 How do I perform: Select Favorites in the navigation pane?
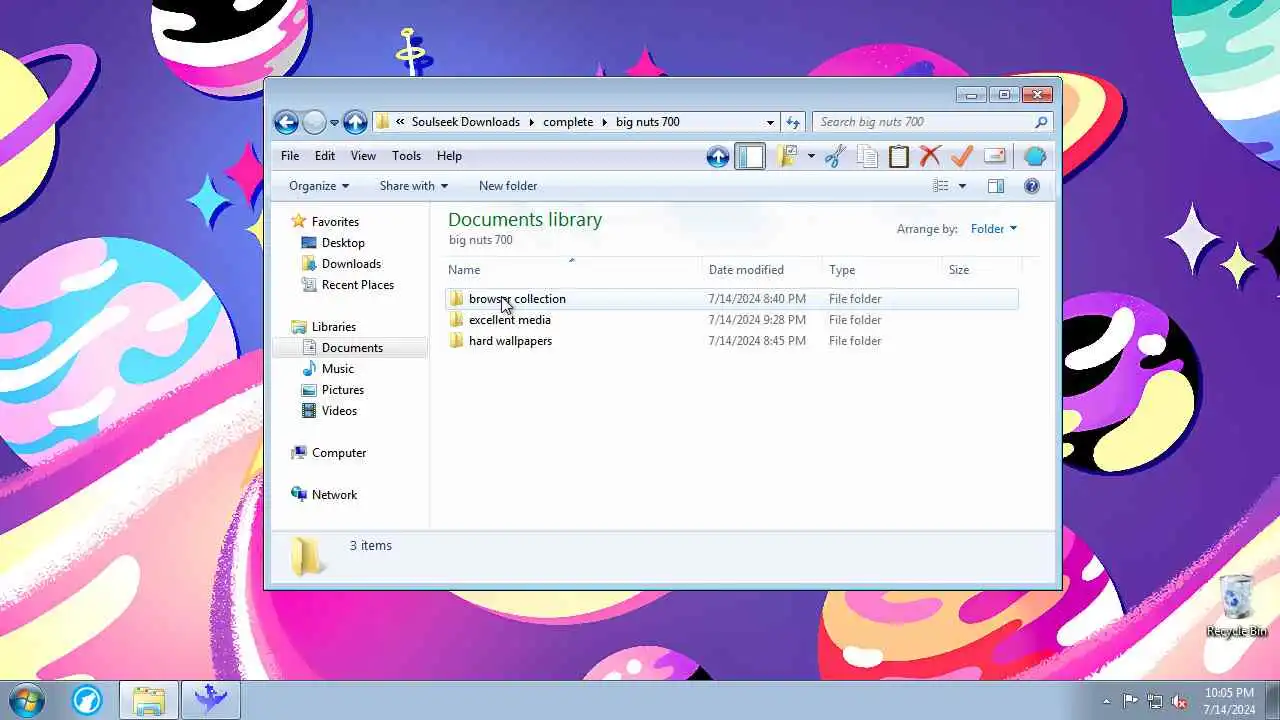point(335,222)
